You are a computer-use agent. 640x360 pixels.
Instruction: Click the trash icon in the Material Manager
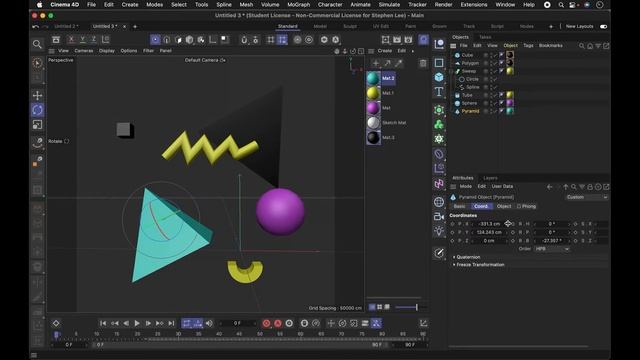tap(423, 63)
